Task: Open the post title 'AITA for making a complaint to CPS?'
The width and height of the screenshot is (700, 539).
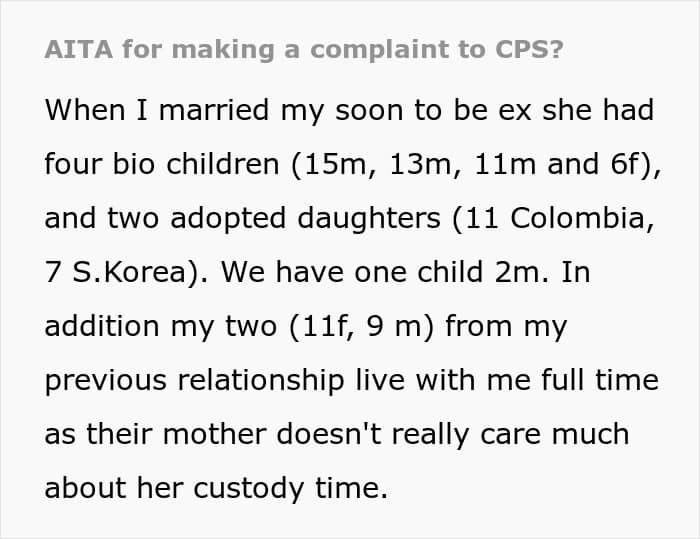Action: tap(304, 50)
